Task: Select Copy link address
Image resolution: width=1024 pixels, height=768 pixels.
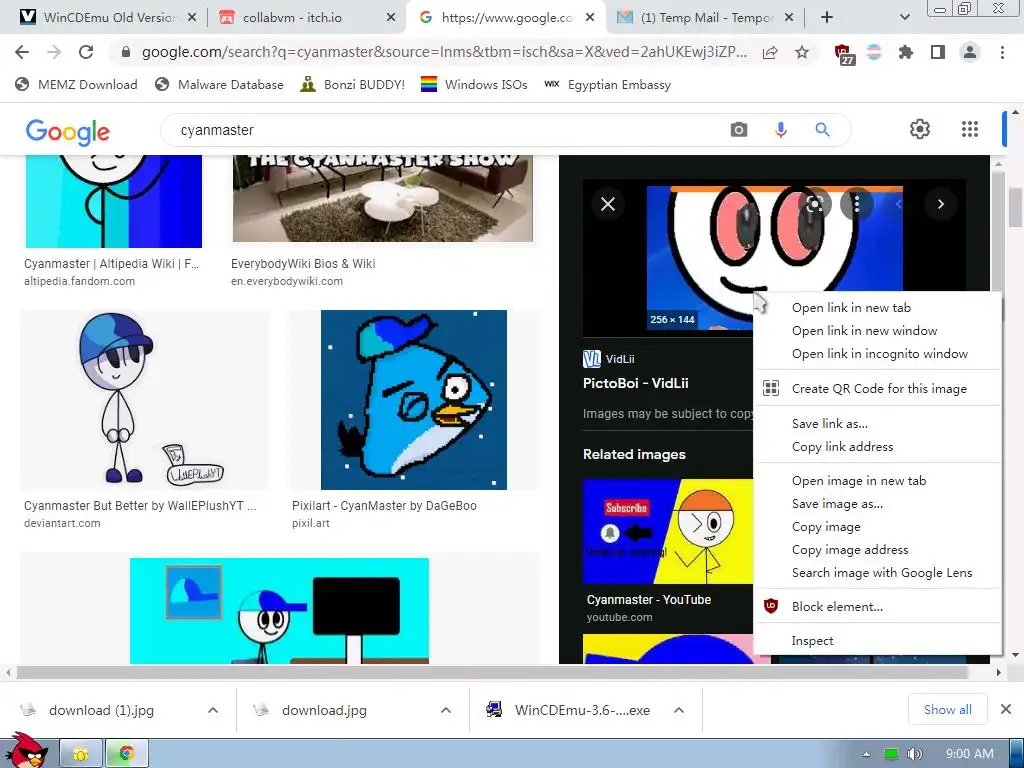Action: (x=878, y=447)
